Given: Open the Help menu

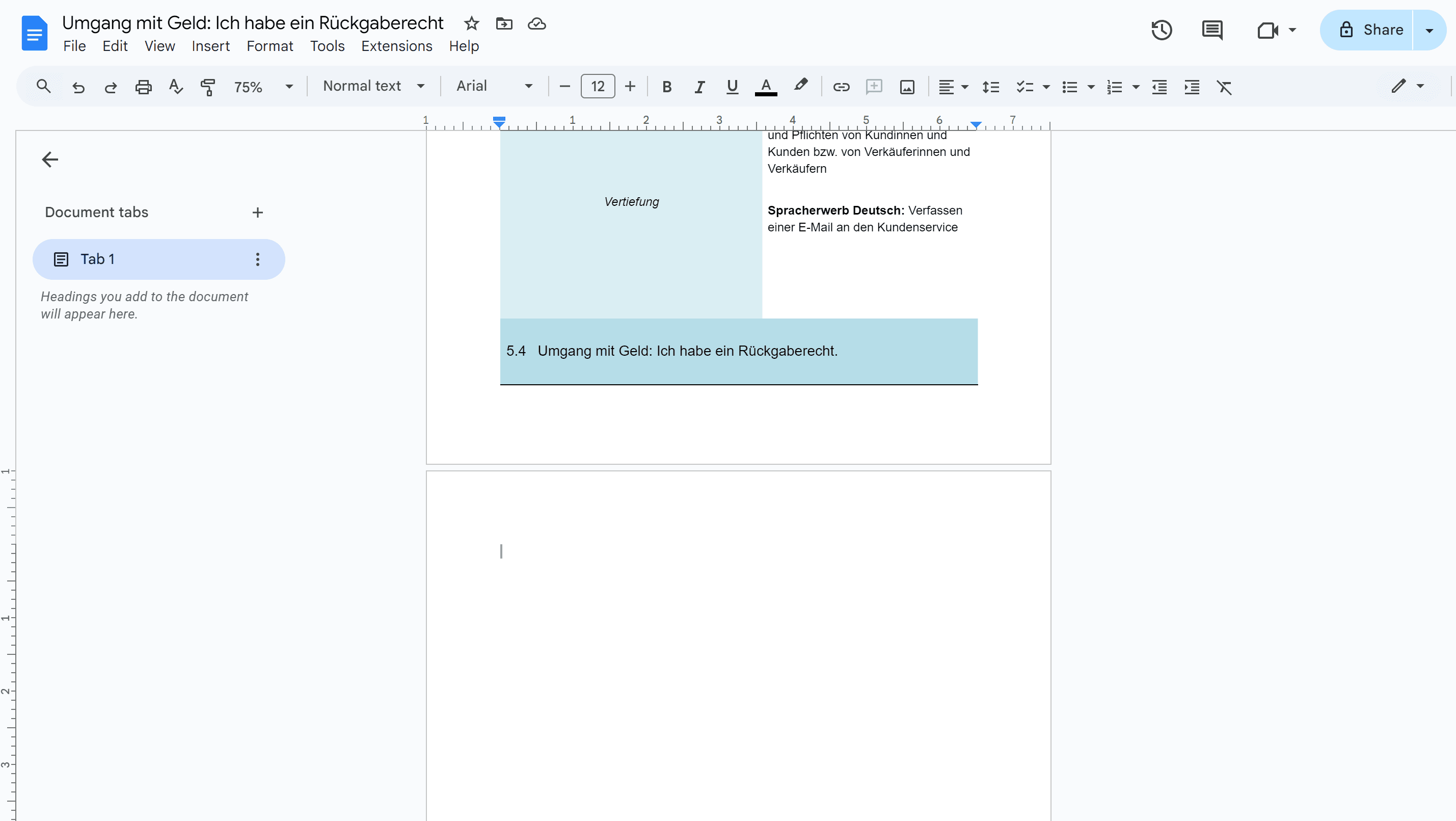Looking at the screenshot, I should tap(464, 46).
